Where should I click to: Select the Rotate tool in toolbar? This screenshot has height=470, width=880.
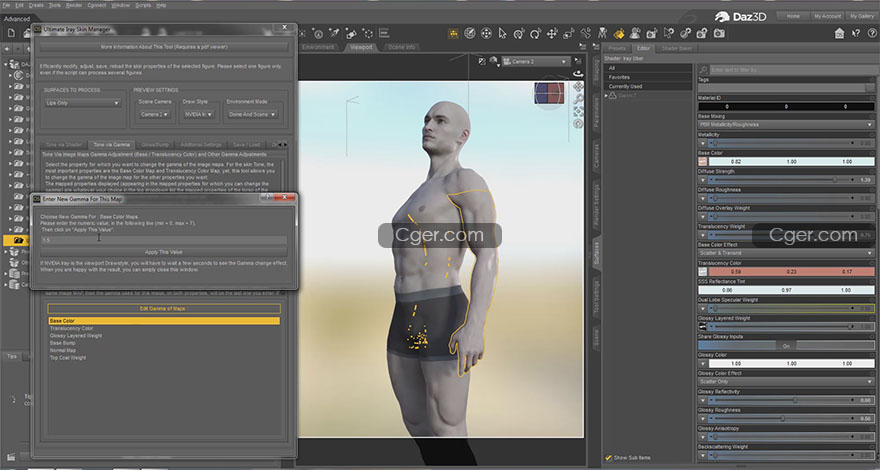pos(535,34)
